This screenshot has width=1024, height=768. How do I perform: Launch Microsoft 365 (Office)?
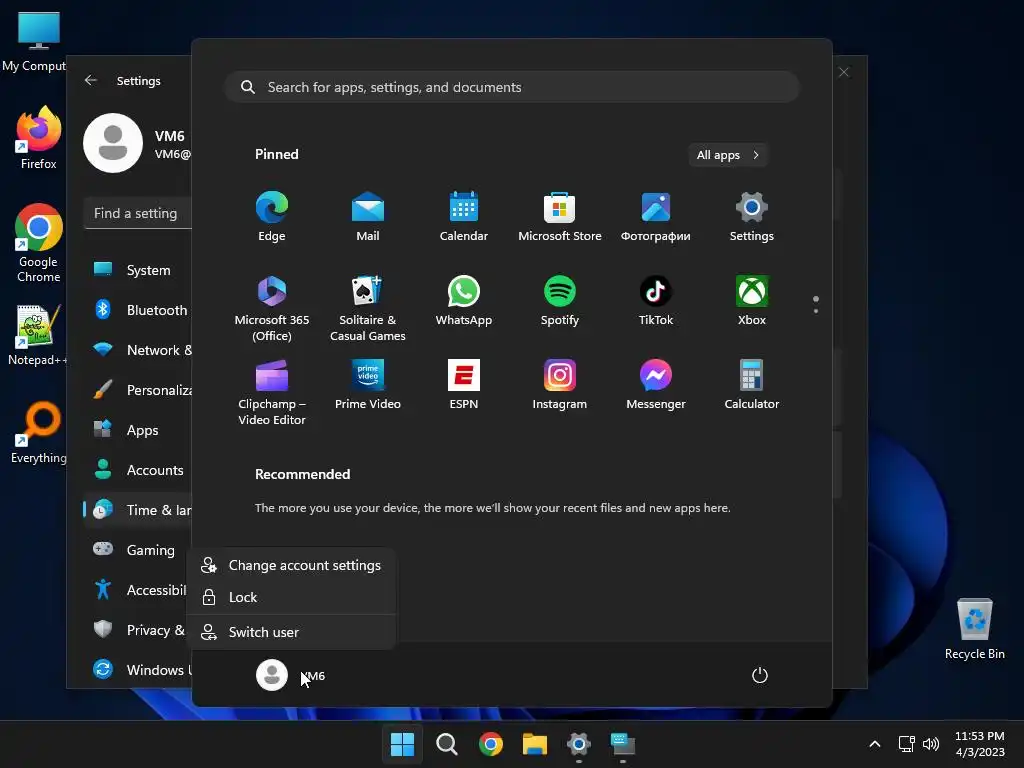[x=272, y=308]
